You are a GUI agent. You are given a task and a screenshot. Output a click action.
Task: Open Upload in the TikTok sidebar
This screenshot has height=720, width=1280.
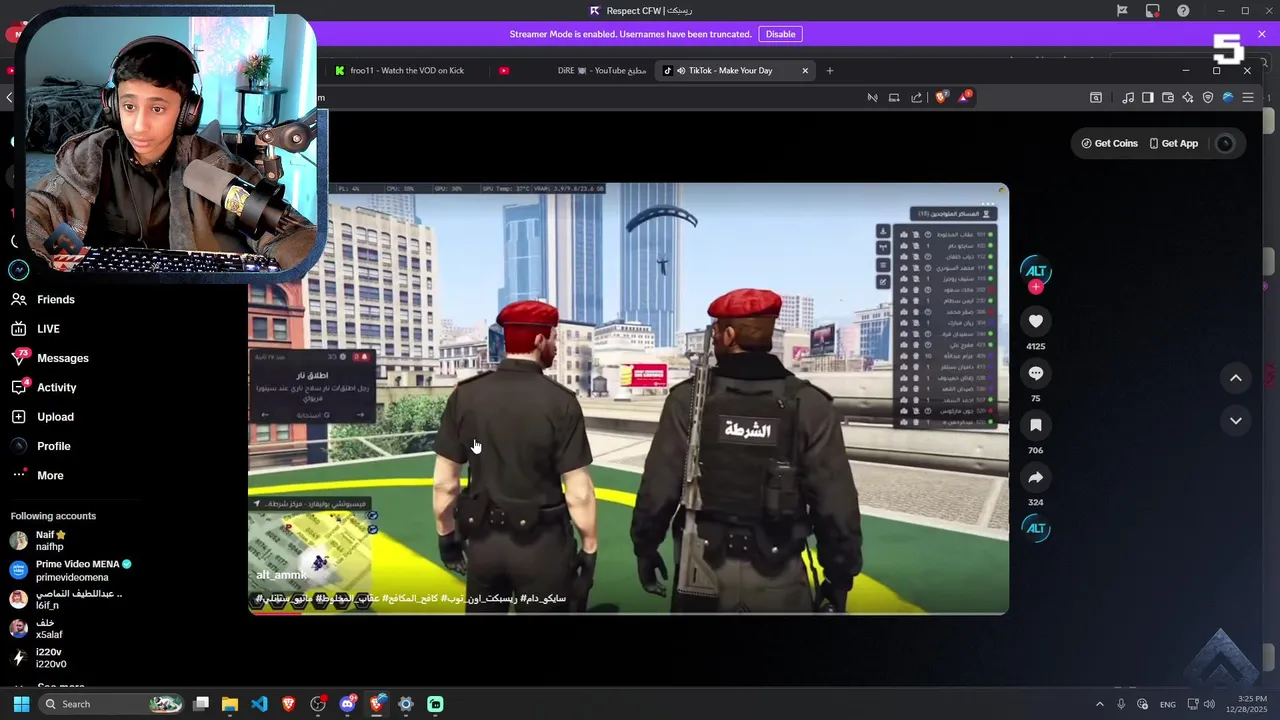42,417
